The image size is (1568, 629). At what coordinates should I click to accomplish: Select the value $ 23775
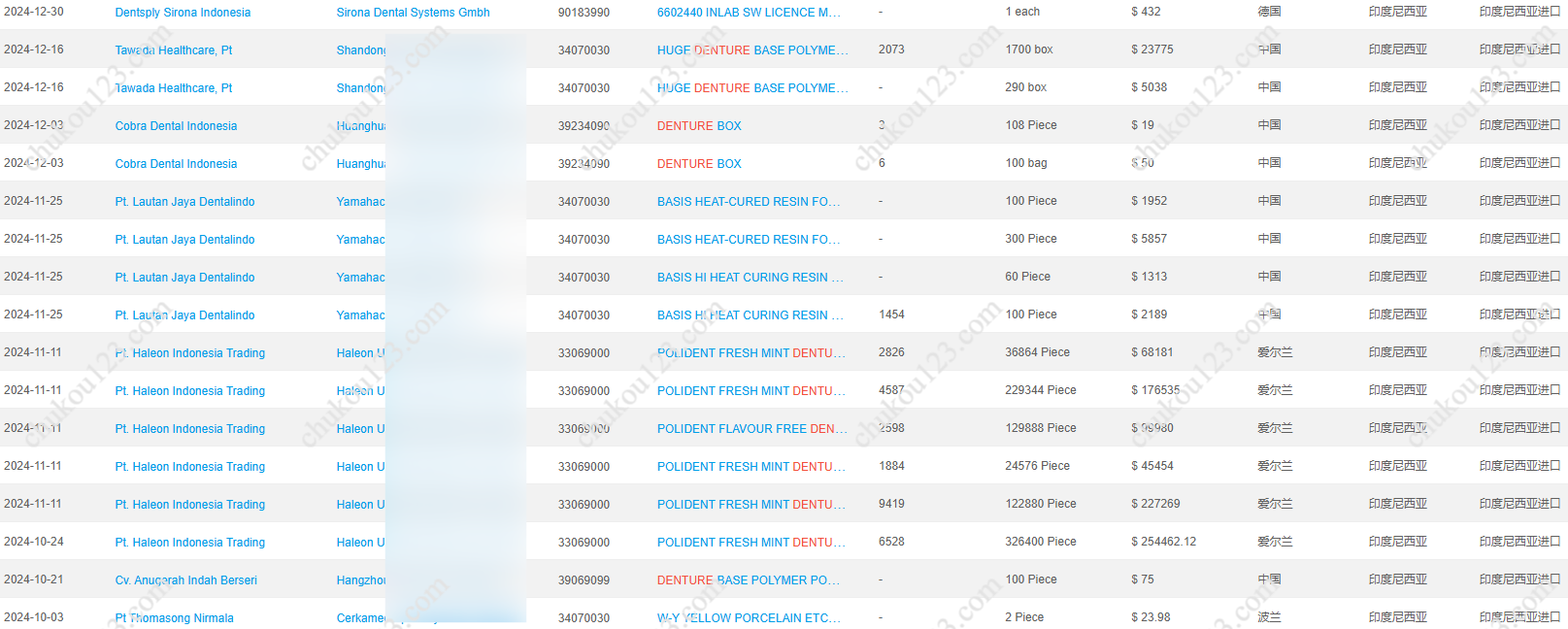click(x=1152, y=50)
